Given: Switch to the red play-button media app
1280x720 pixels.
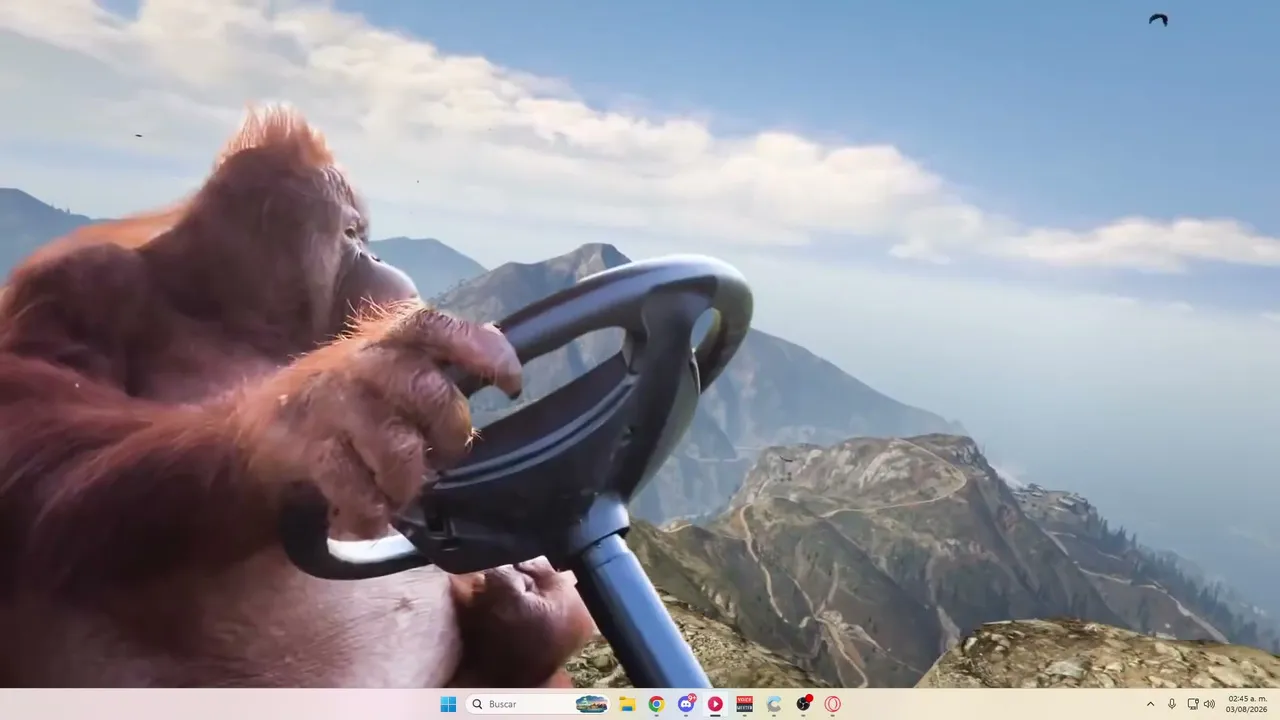Looking at the screenshot, I should pyautogui.click(x=715, y=704).
